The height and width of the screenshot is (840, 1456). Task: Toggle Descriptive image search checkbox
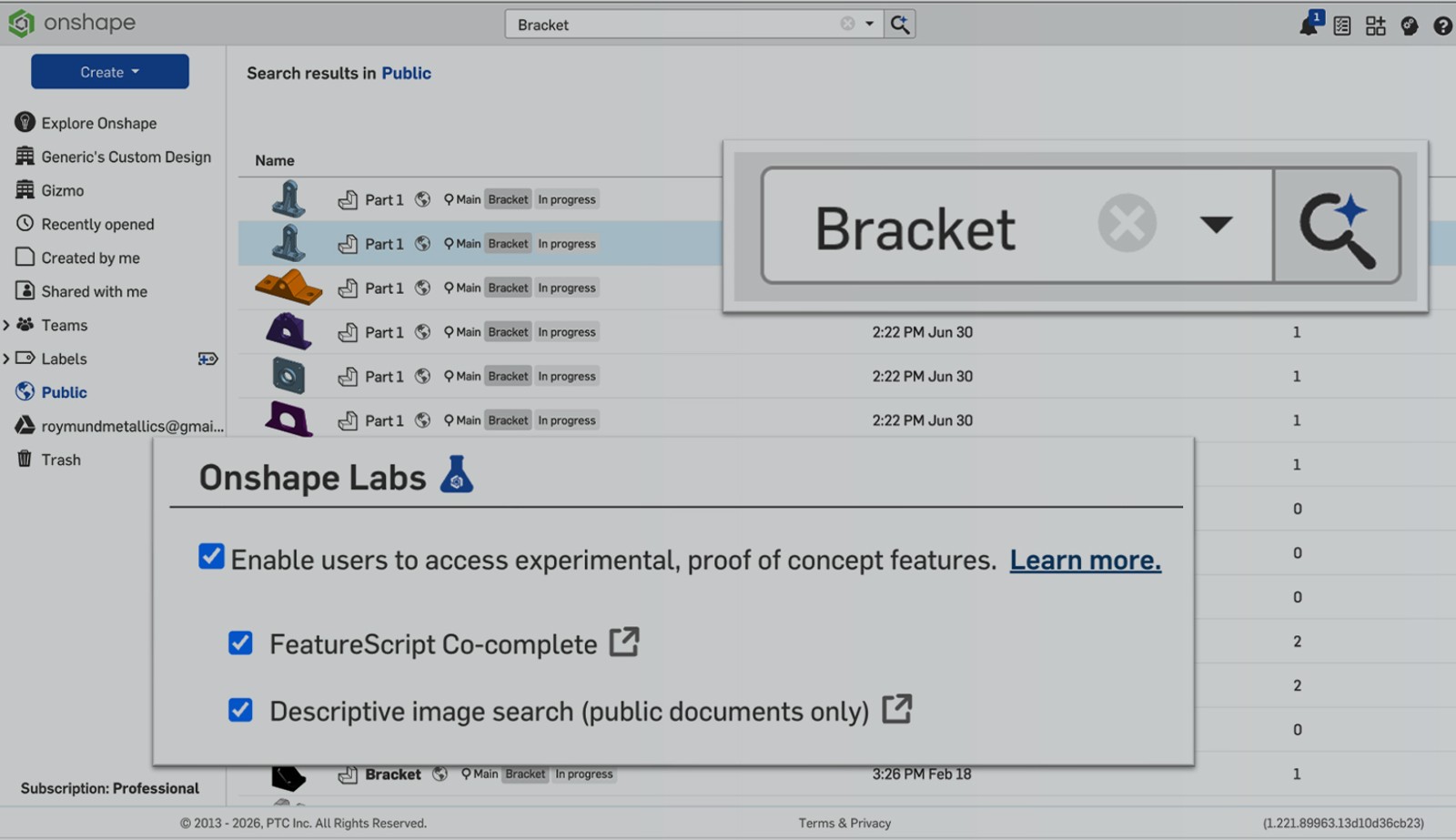coord(240,710)
